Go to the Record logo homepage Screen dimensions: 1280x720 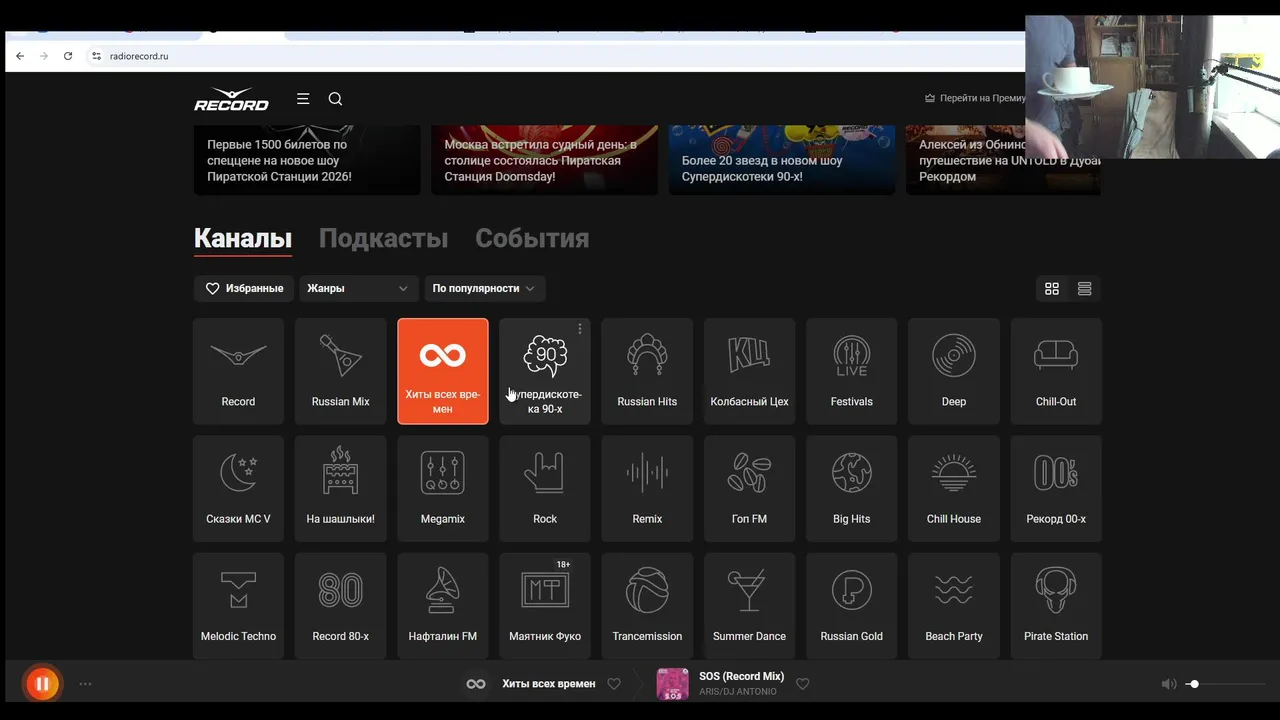[231, 99]
